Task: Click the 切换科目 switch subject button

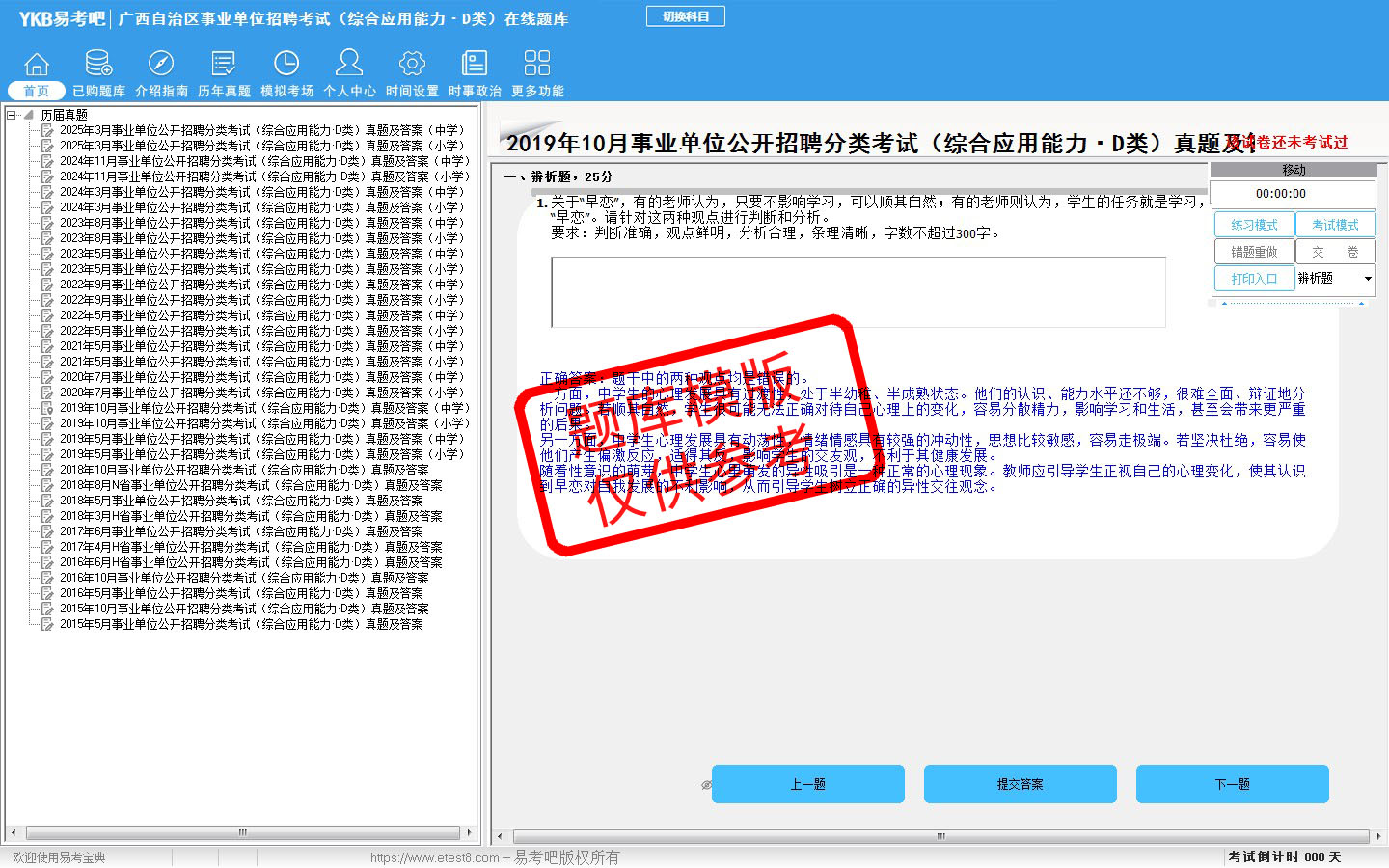Action: 685,16
